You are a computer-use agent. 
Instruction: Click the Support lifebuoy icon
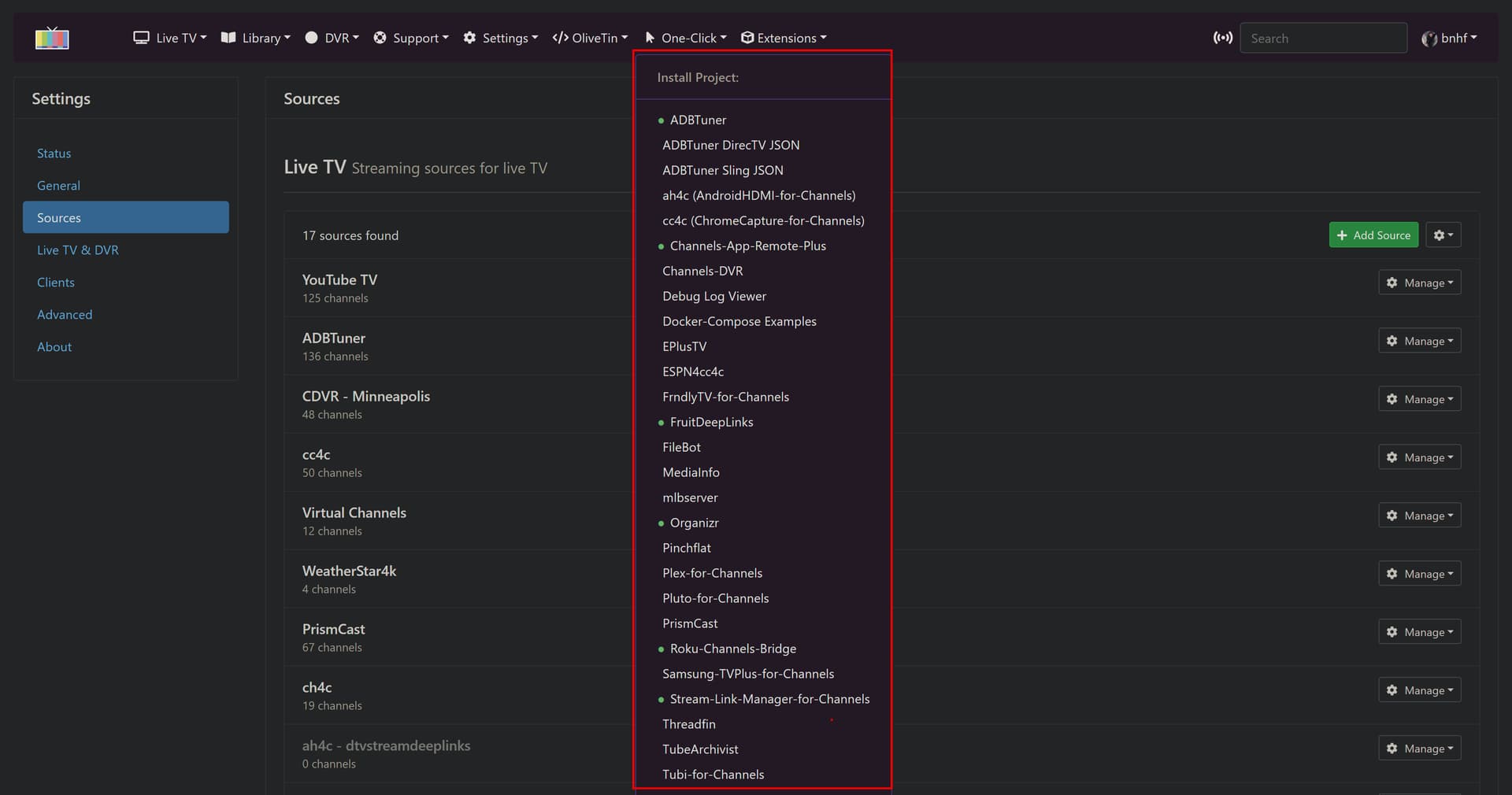[380, 38]
